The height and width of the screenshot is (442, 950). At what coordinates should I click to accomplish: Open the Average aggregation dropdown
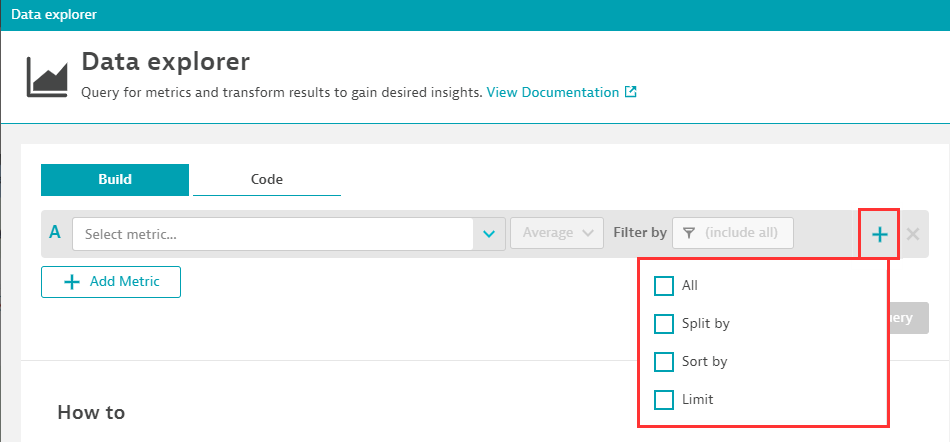click(556, 233)
